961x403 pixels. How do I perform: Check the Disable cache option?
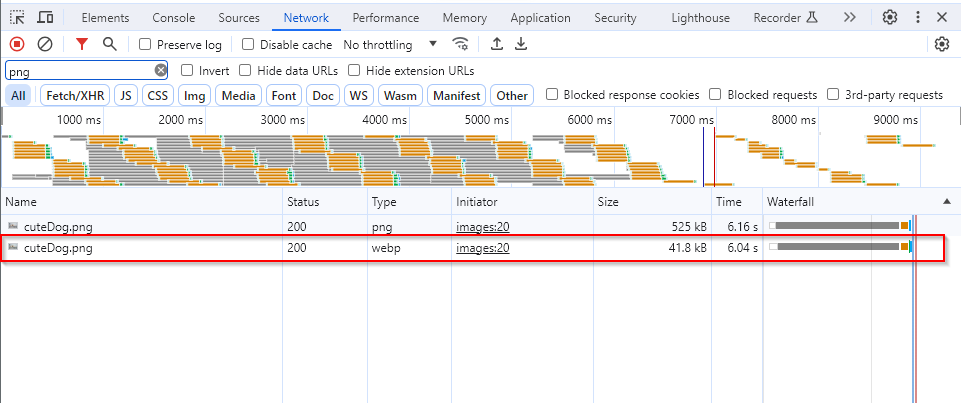click(249, 45)
